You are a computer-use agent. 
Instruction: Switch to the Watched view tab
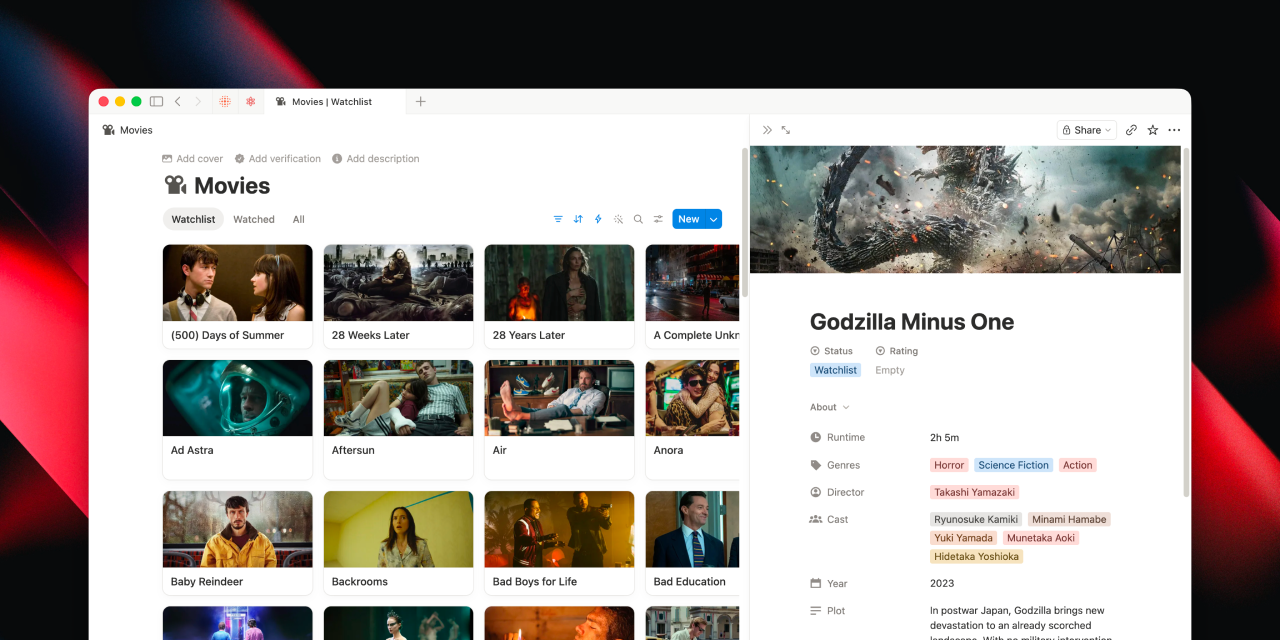[x=254, y=219]
